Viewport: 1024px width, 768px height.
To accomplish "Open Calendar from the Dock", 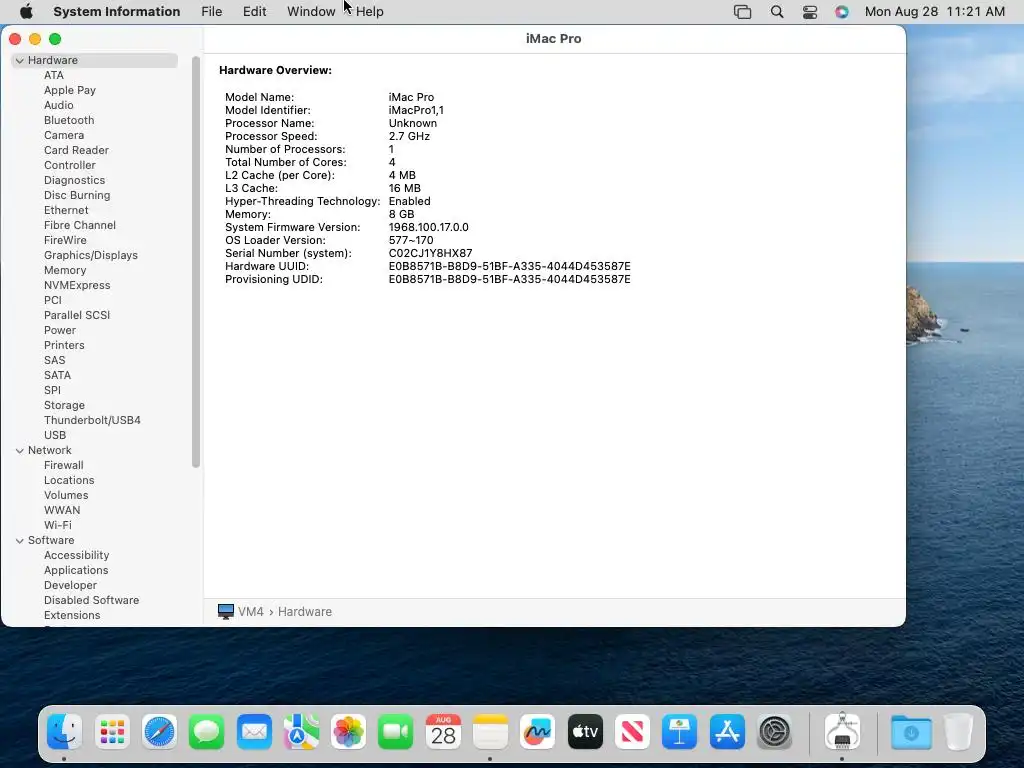I will click(x=443, y=731).
